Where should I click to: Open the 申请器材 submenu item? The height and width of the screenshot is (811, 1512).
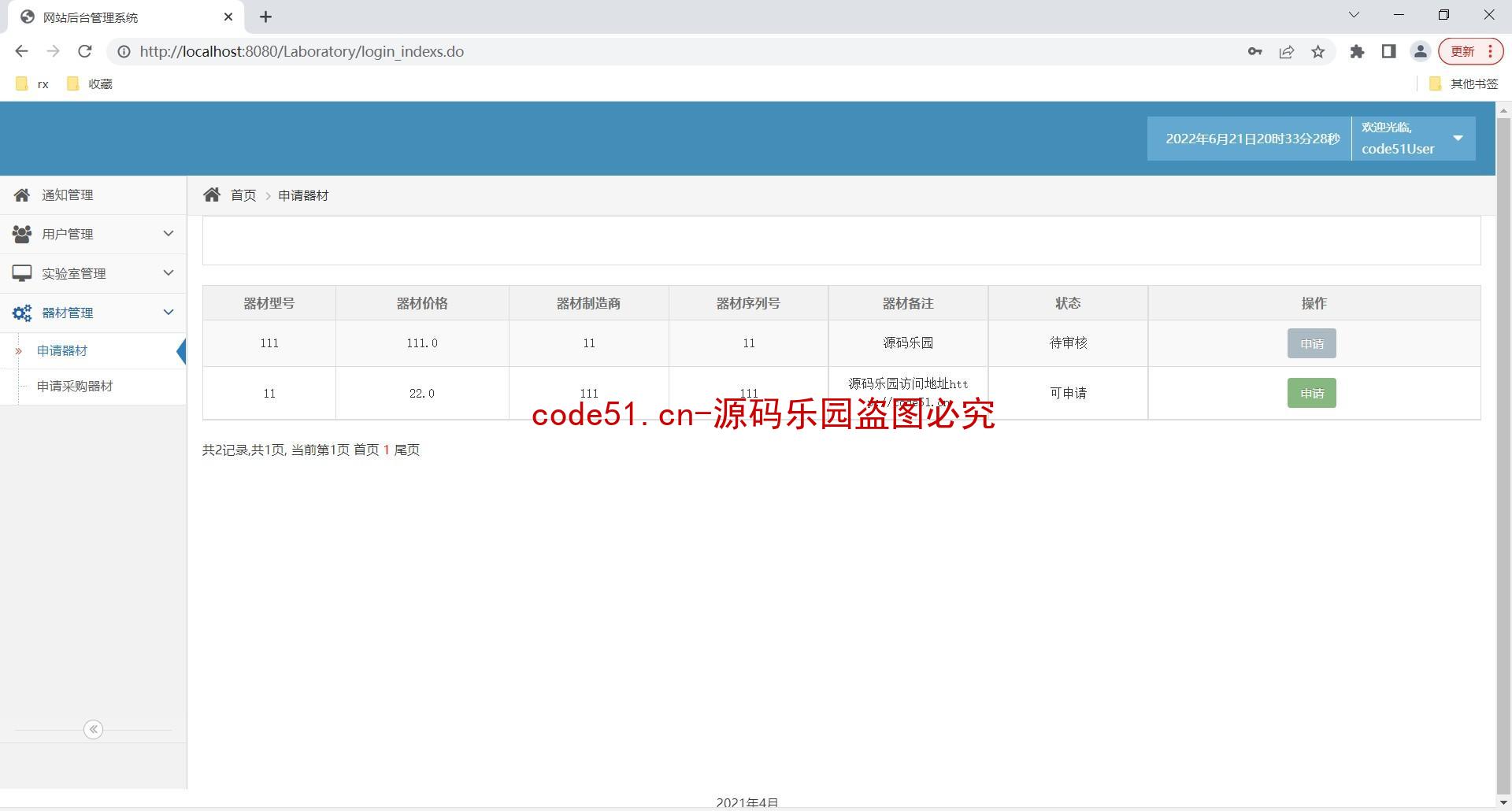click(93, 350)
